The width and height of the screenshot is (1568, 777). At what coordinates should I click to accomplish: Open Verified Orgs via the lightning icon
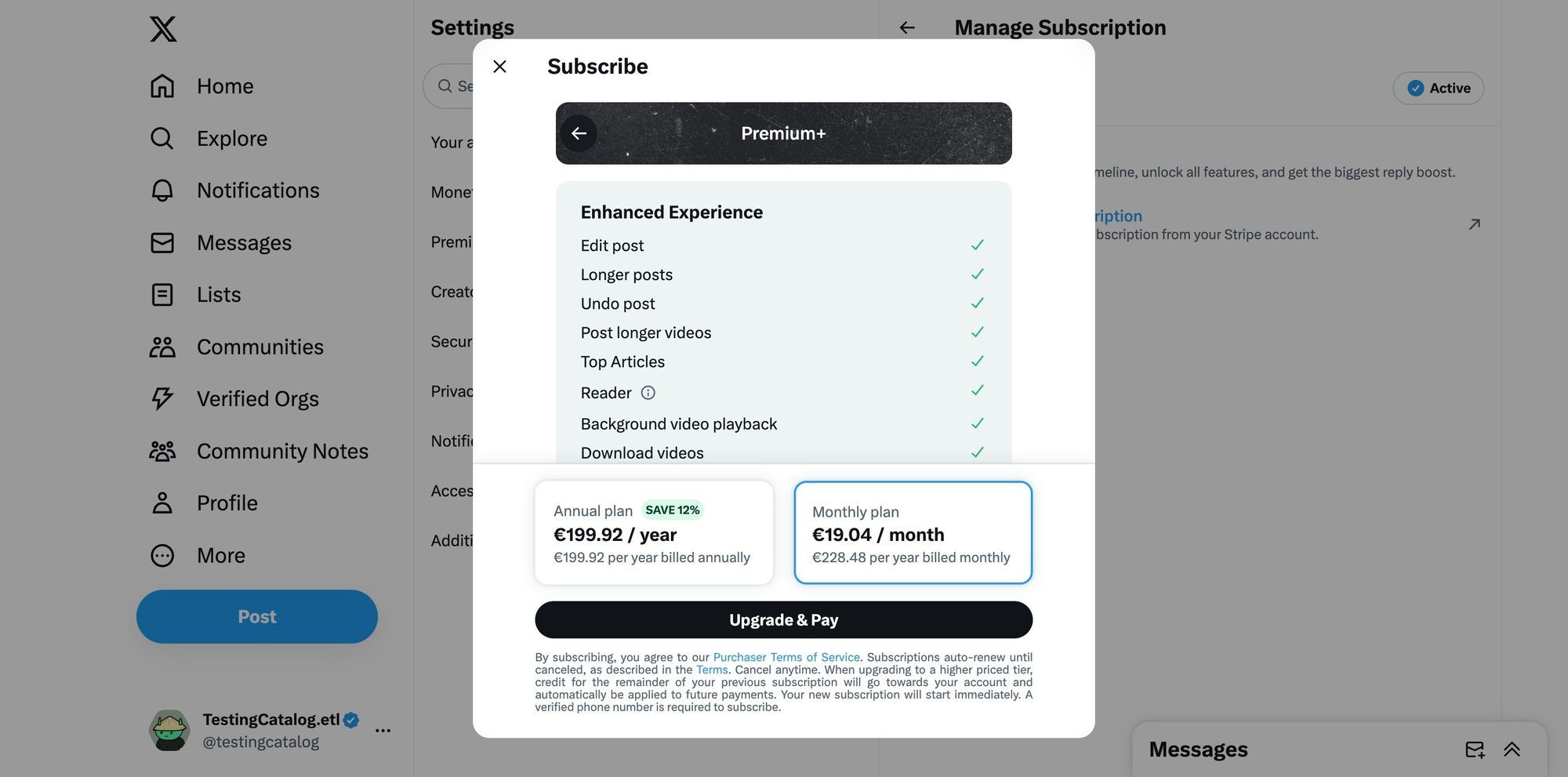[x=162, y=398]
